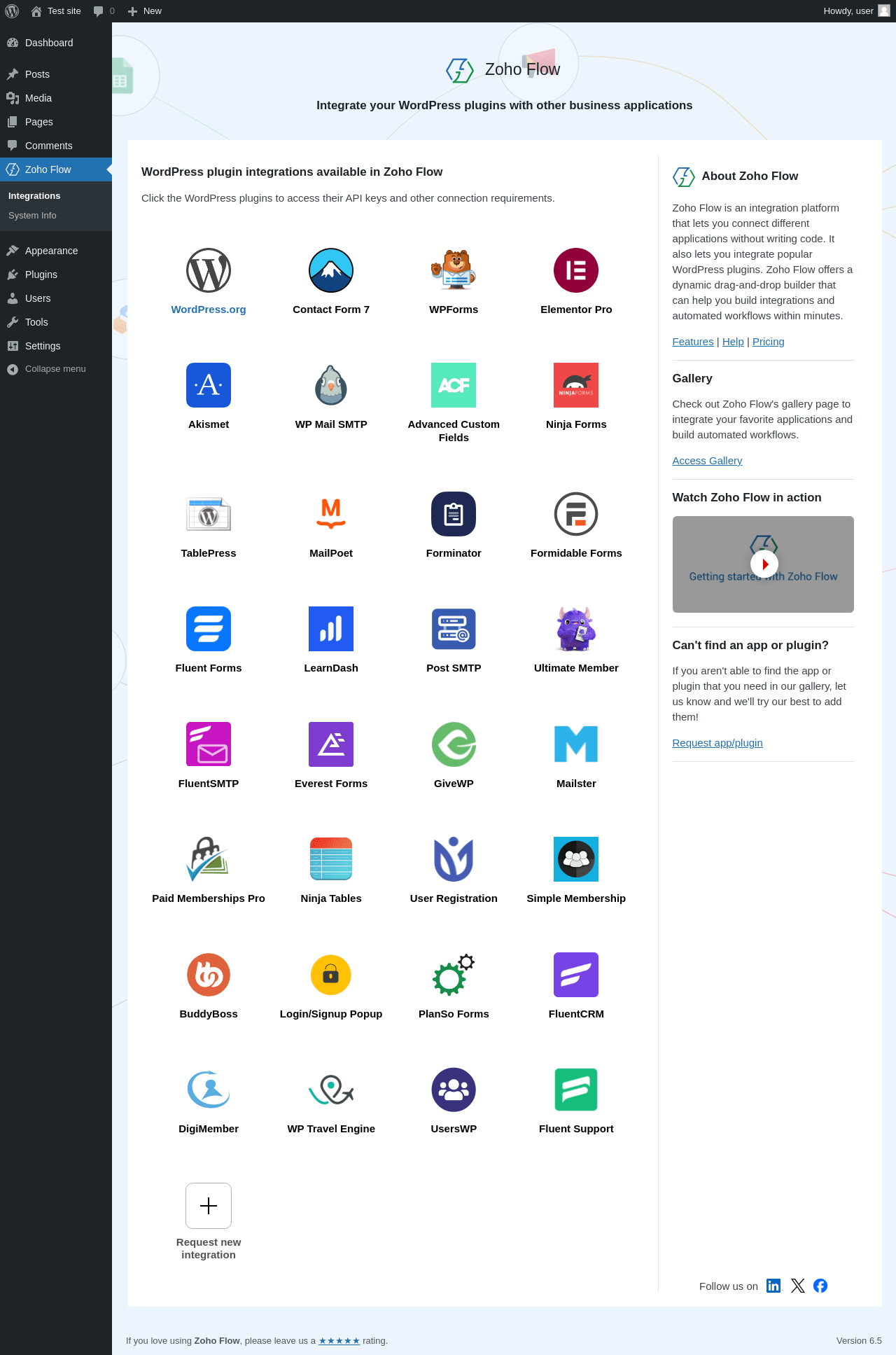Click the Elementor Pro red icon
Image resolution: width=896 pixels, height=1355 pixels.
(576, 270)
